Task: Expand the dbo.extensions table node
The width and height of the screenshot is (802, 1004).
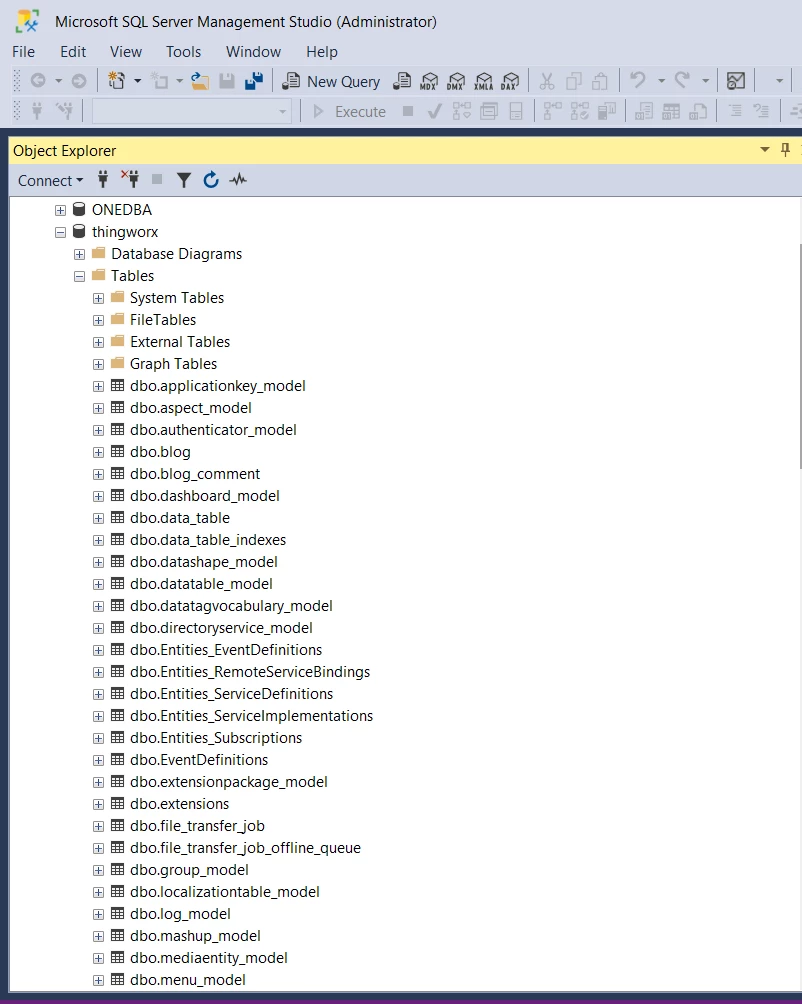Action: [x=98, y=804]
